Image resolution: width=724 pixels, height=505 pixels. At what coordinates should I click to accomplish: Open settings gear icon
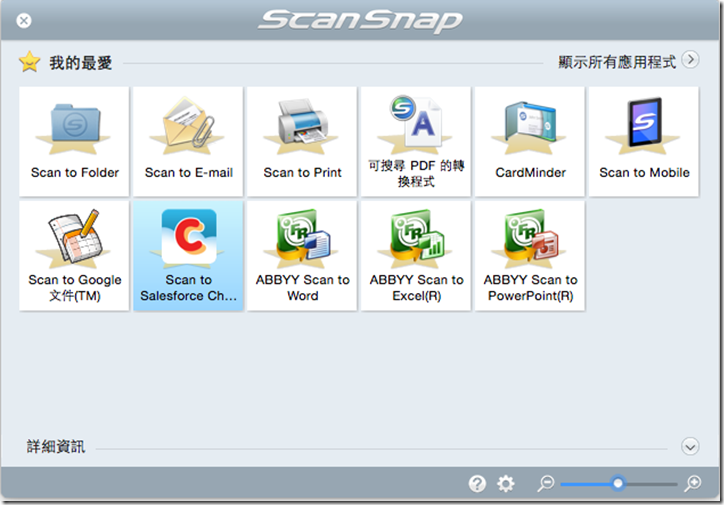pos(506,483)
